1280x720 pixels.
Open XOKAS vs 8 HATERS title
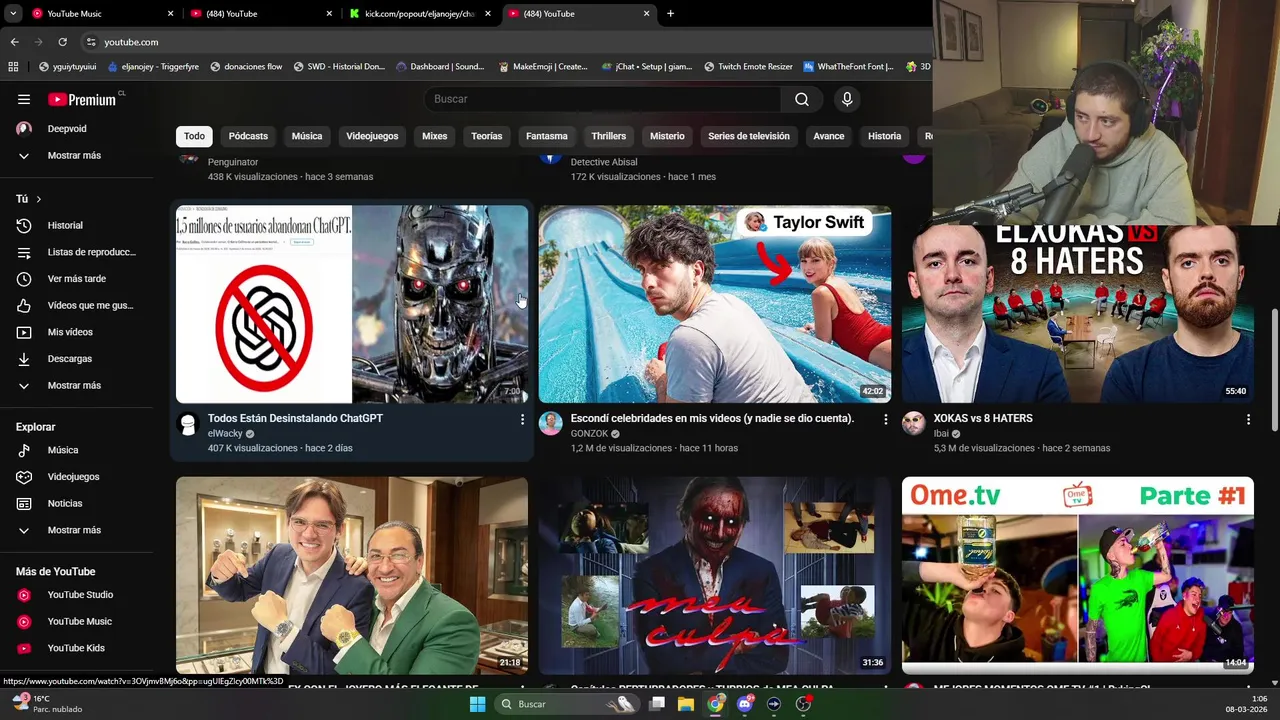pyautogui.click(x=983, y=418)
